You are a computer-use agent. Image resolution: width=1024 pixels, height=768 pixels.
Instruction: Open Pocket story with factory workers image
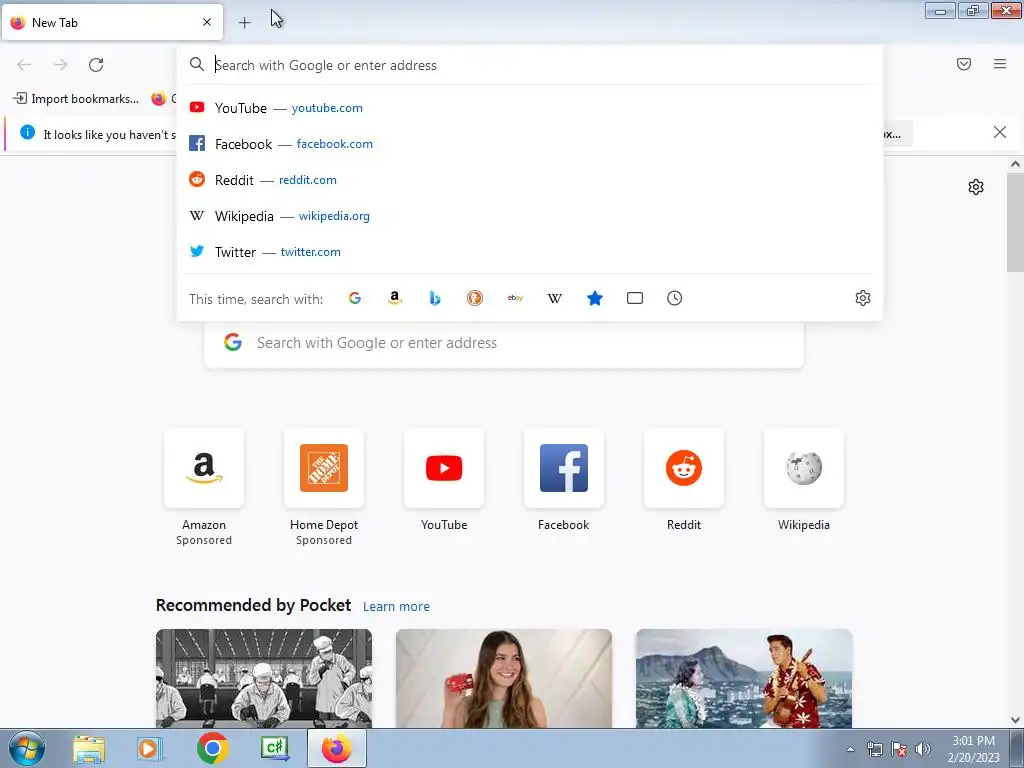(x=264, y=679)
